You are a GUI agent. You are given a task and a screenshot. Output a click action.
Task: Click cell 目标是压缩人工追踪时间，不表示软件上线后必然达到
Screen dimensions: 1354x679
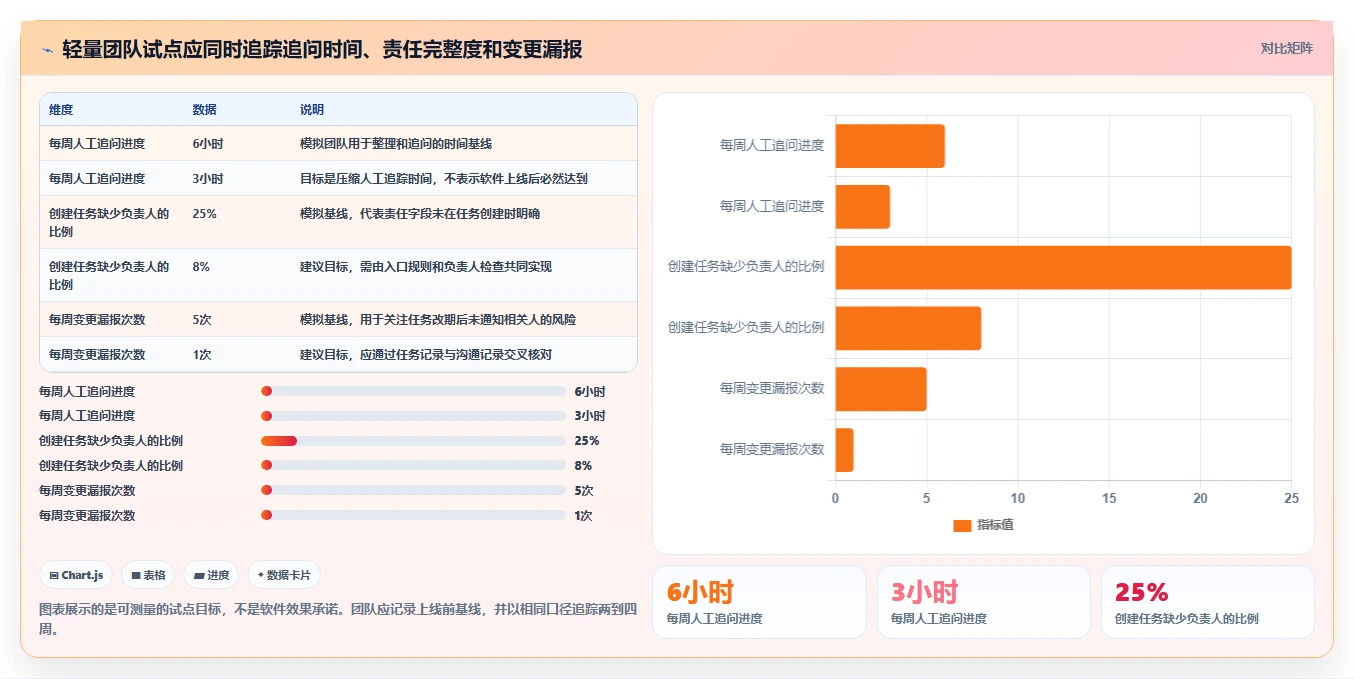(444, 179)
